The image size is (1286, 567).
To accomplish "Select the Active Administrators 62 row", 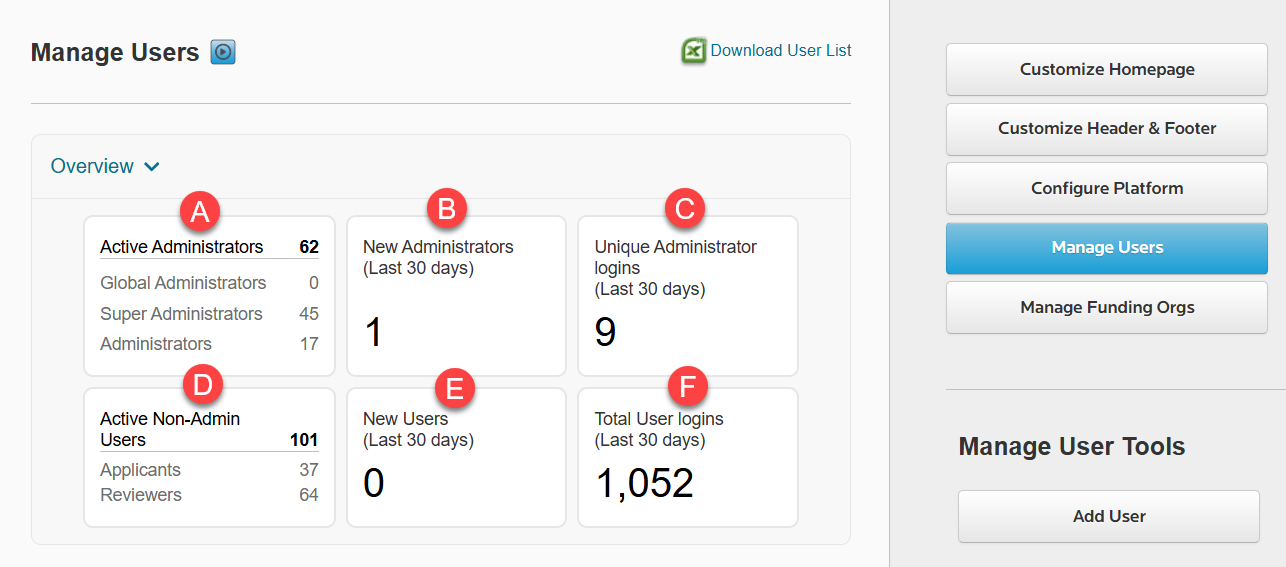I will (209, 247).
